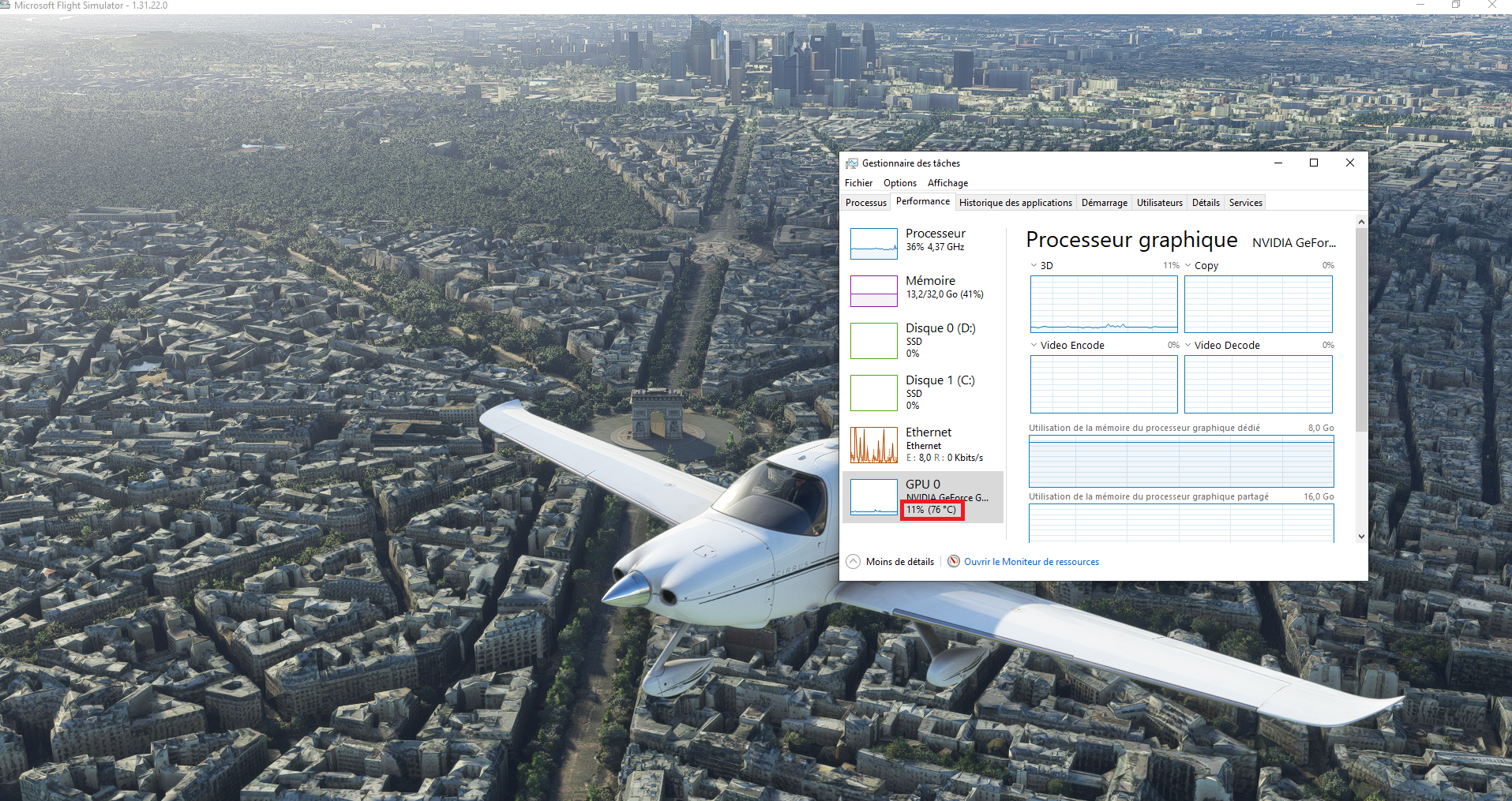Select the Mémoire performance graph thumbnail

click(x=873, y=291)
